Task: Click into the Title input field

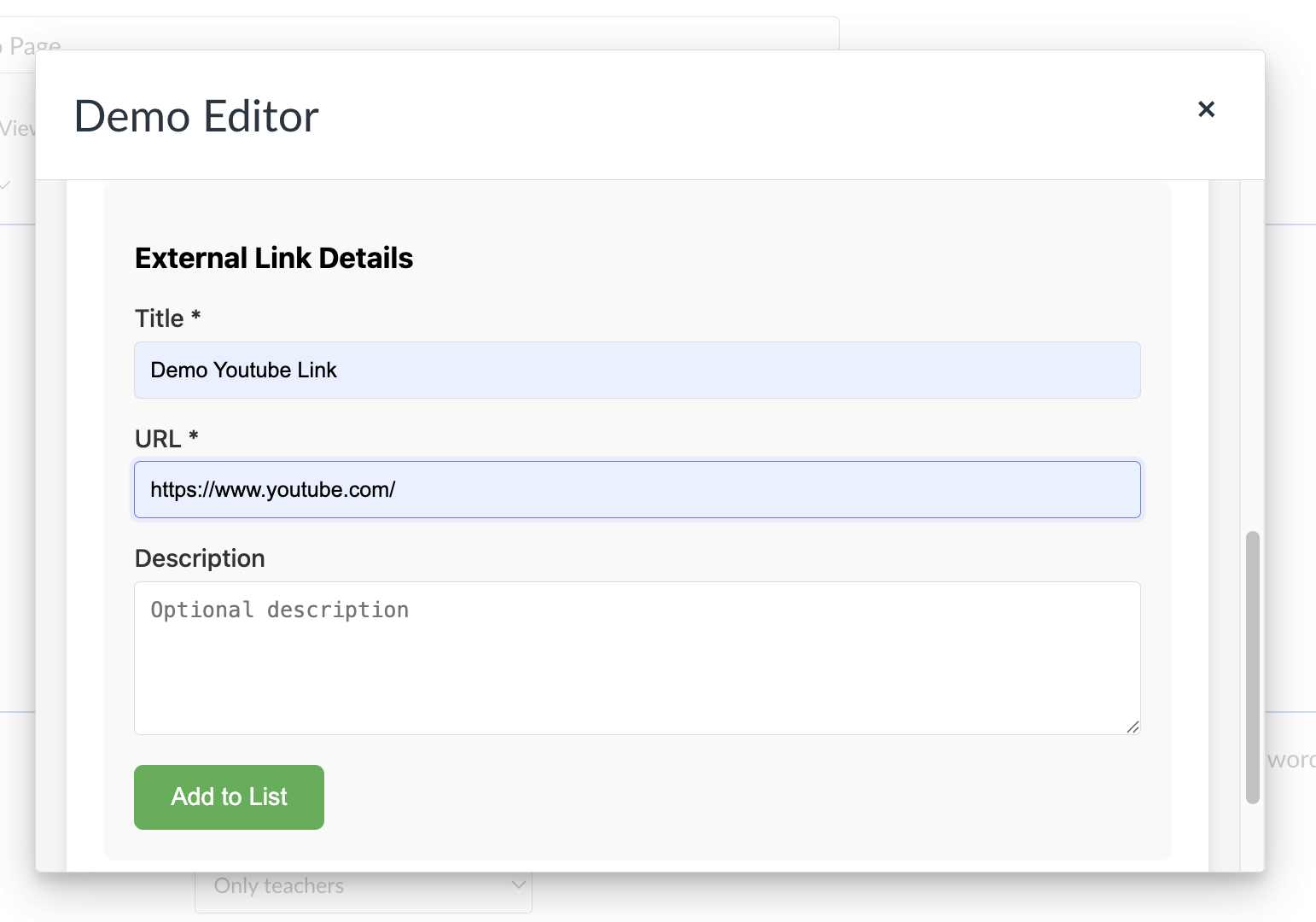Action: 637,370
